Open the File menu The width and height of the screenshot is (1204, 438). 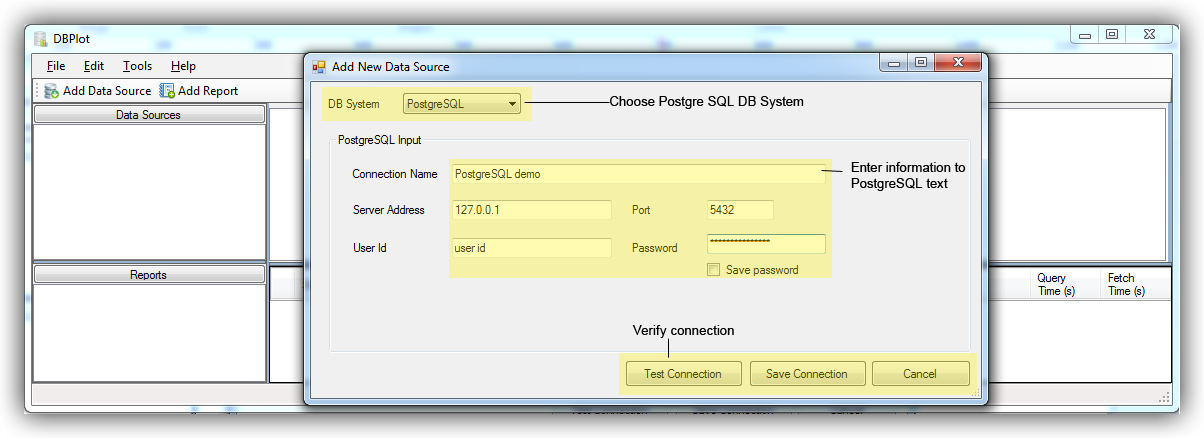(x=55, y=66)
